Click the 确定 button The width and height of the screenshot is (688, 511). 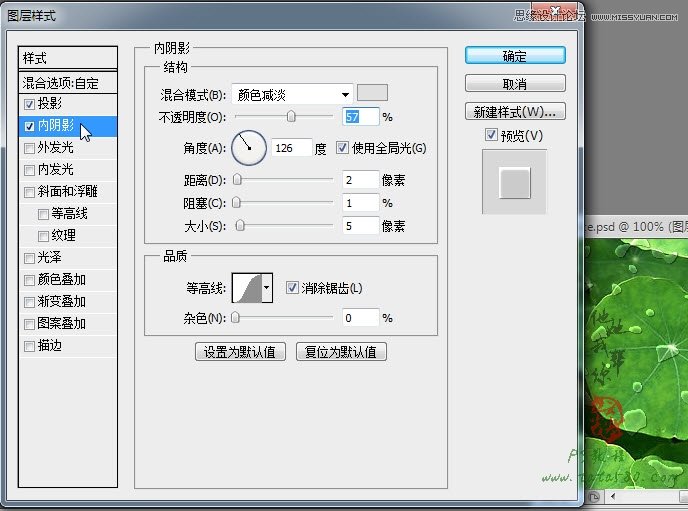click(515, 56)
